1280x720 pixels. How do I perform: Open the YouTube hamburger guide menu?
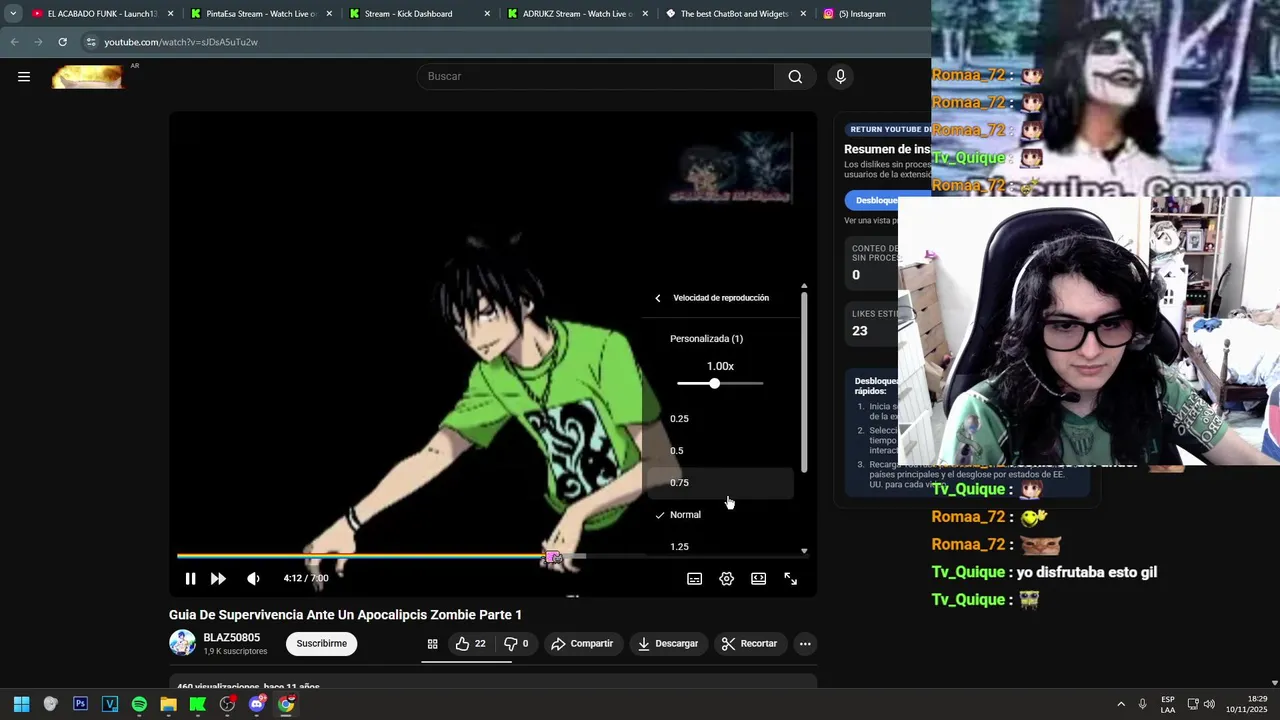click(x=24, y=76)
